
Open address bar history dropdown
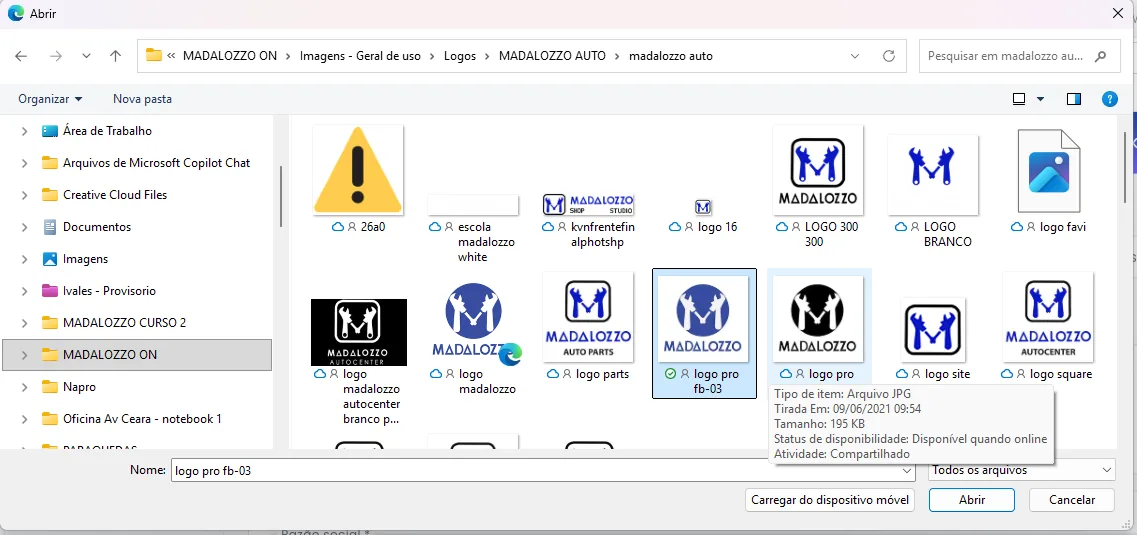point(855,56)
